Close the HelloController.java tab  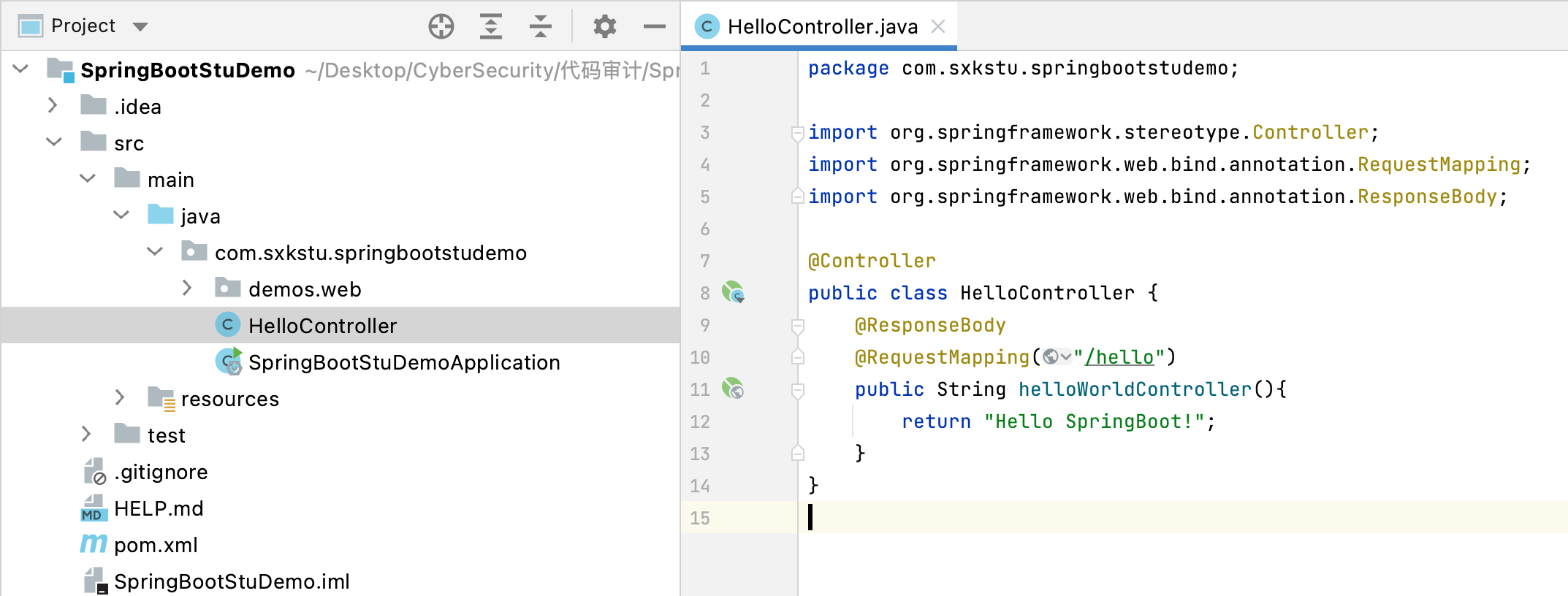click(938, 27)
